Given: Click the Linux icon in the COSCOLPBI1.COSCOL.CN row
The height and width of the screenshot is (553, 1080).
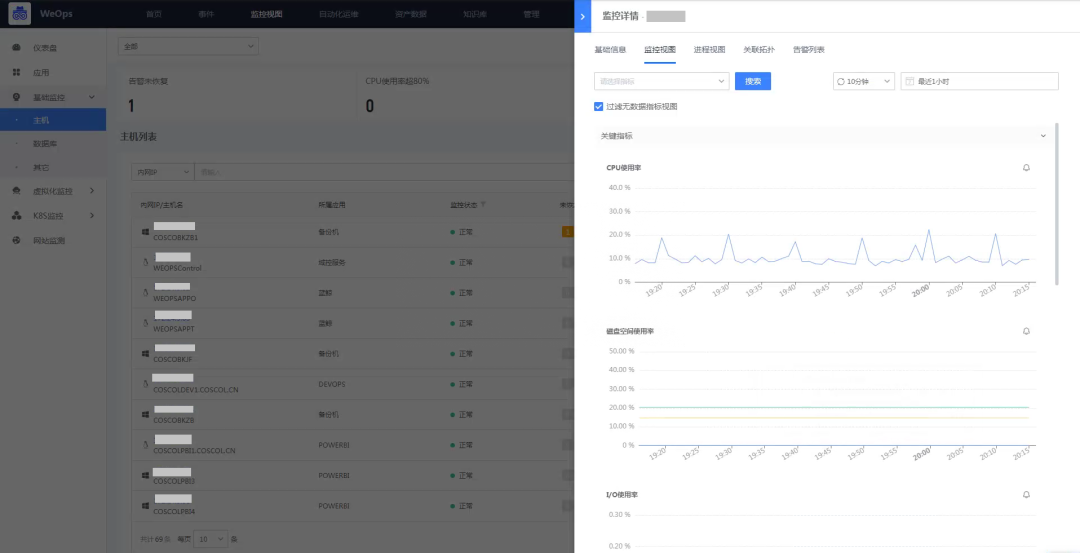Looking at the screenshot, I should (146, 445).
